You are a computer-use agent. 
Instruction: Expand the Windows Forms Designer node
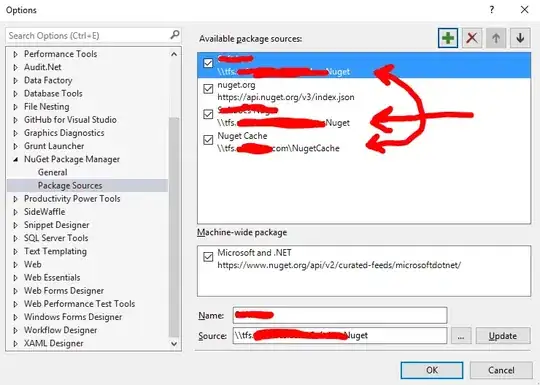point(15,317)
